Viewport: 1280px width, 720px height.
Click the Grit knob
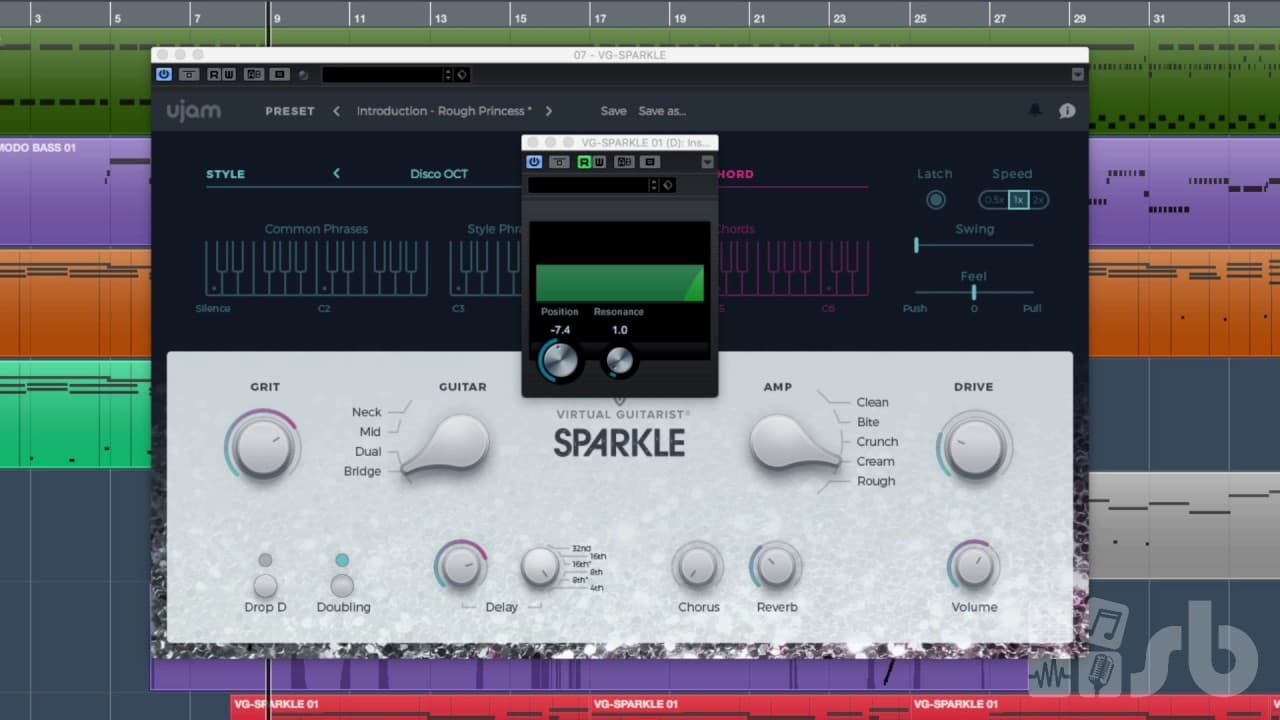(263, 447)
